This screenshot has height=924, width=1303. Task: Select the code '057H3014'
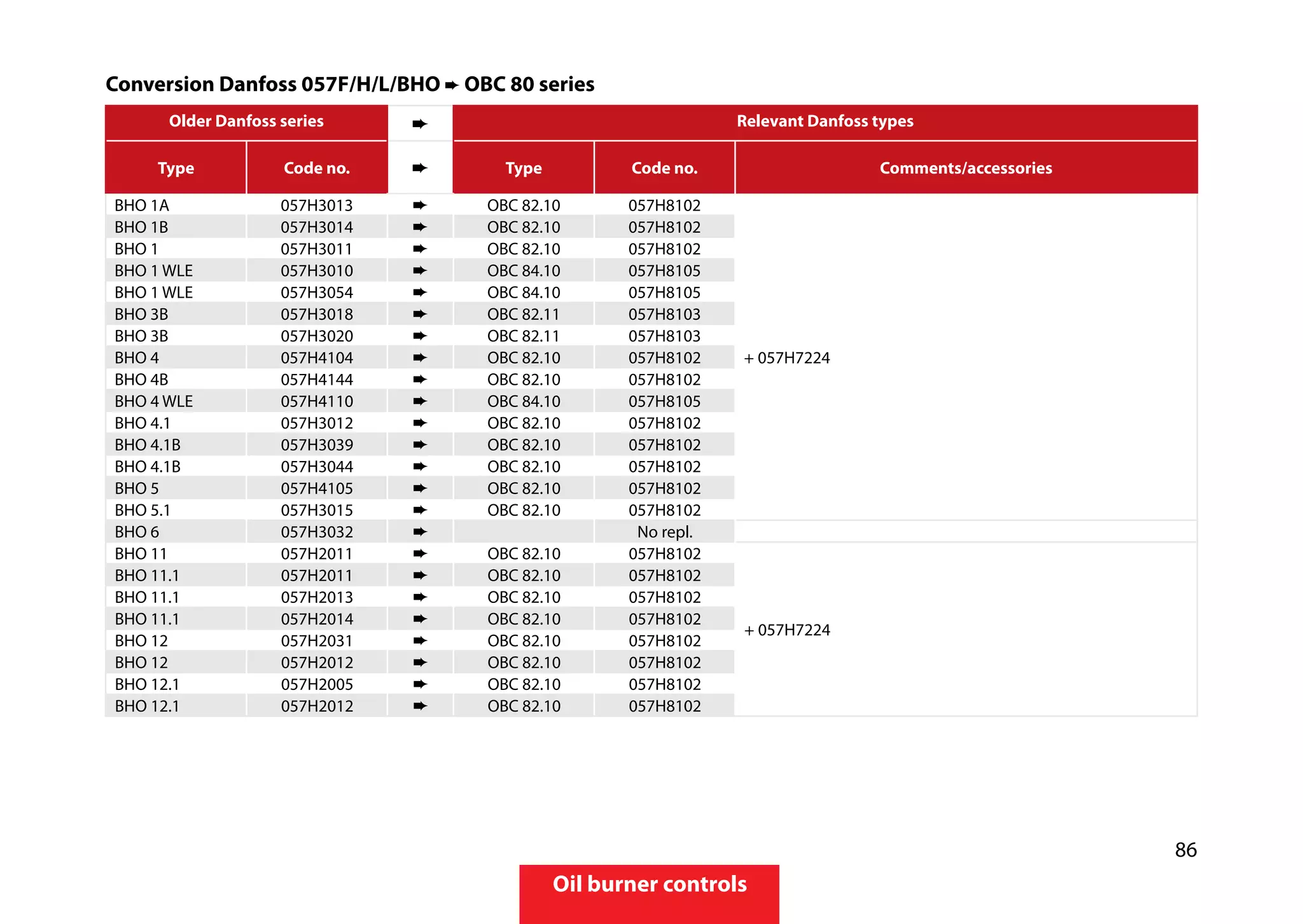[x=317, y=227]
